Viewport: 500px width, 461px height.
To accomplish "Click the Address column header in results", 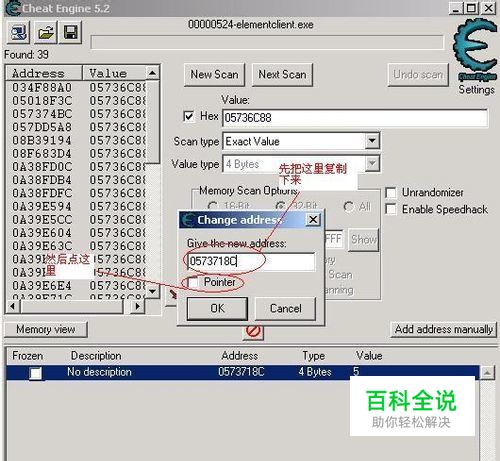I will 44,73.
